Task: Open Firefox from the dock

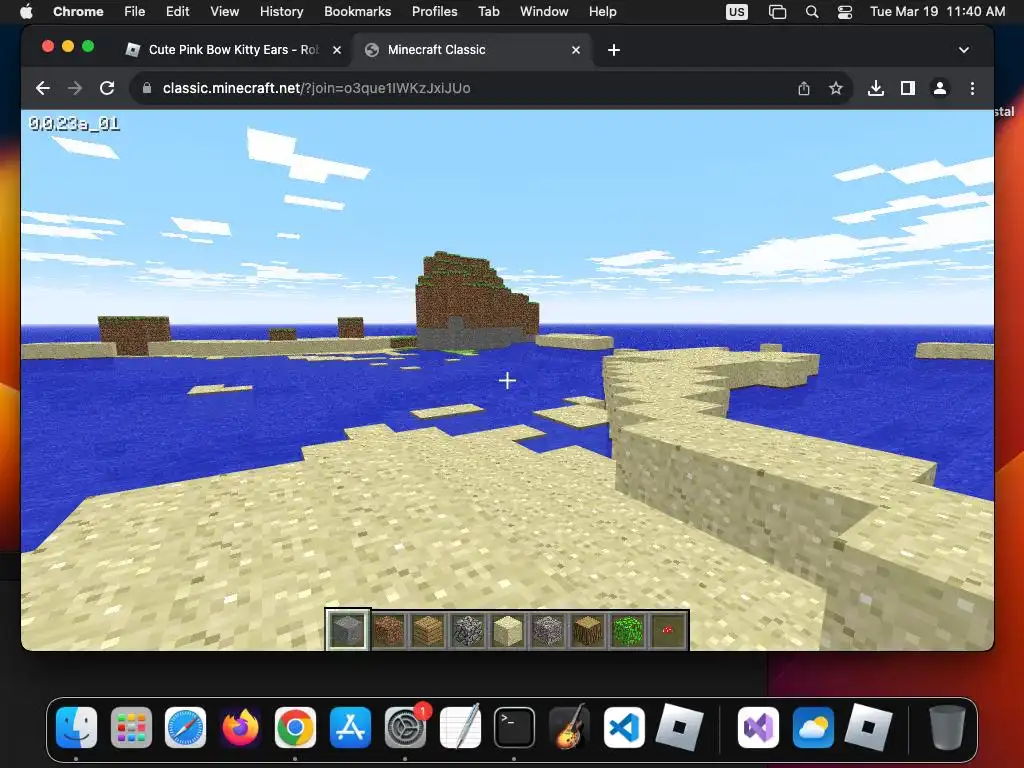Action: [x=240, y=728]
